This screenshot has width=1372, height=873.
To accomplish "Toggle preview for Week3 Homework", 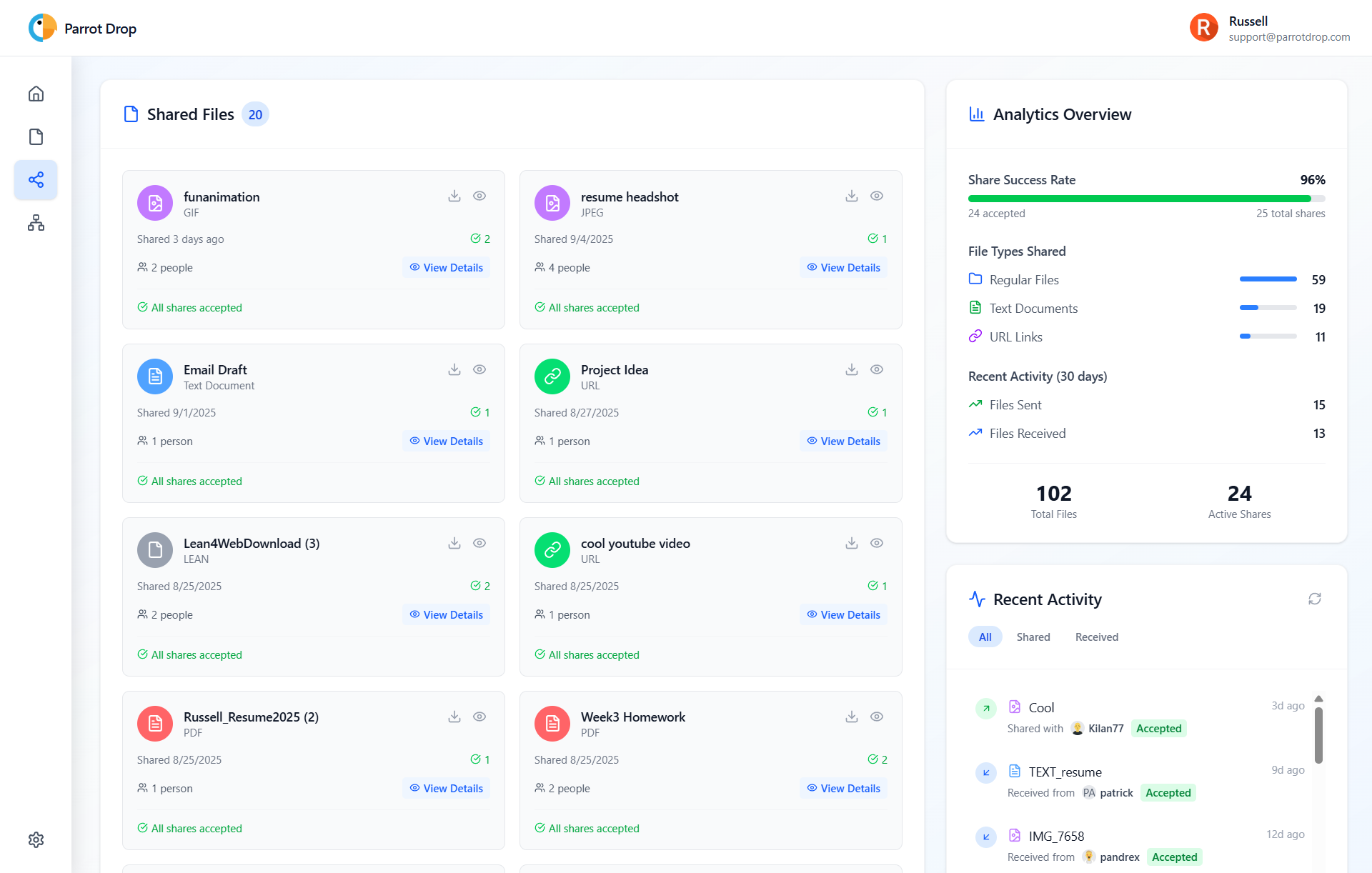I will point(877,717).
